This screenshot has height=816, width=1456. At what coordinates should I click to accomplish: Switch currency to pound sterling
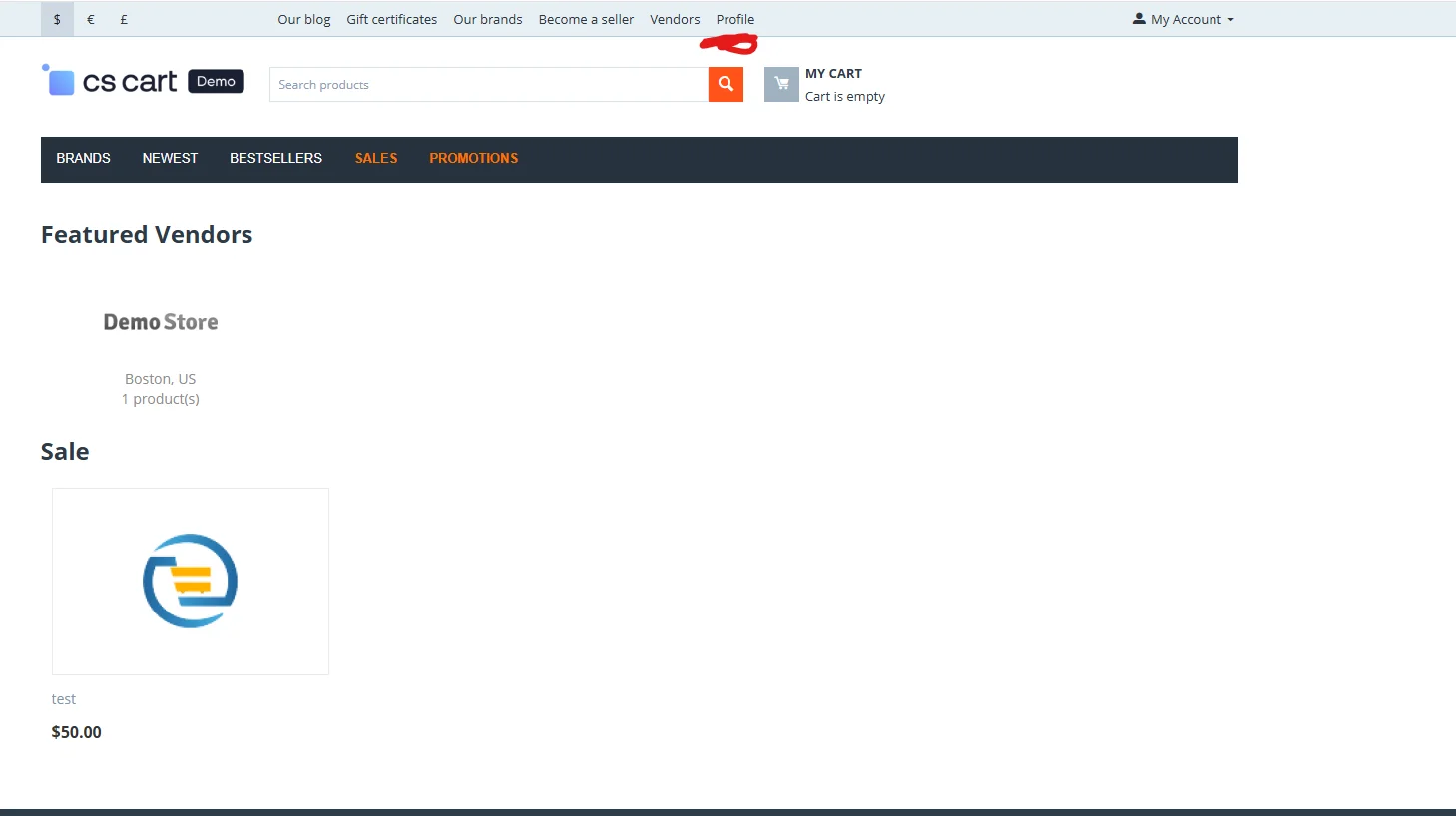[x=124, y=19]
